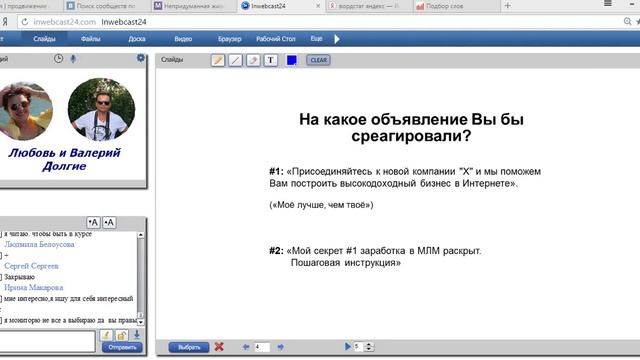Click the slide heading 'На какое объявление'
Image resolution: width=640 pixels, height=360 pixels.
pyautogui.click(x=411, y=127)
